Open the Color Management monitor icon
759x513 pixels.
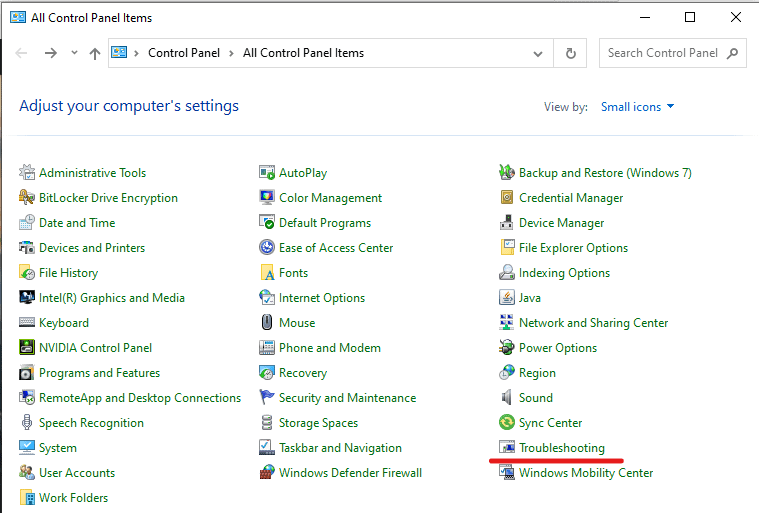click(x=267, y=197)
